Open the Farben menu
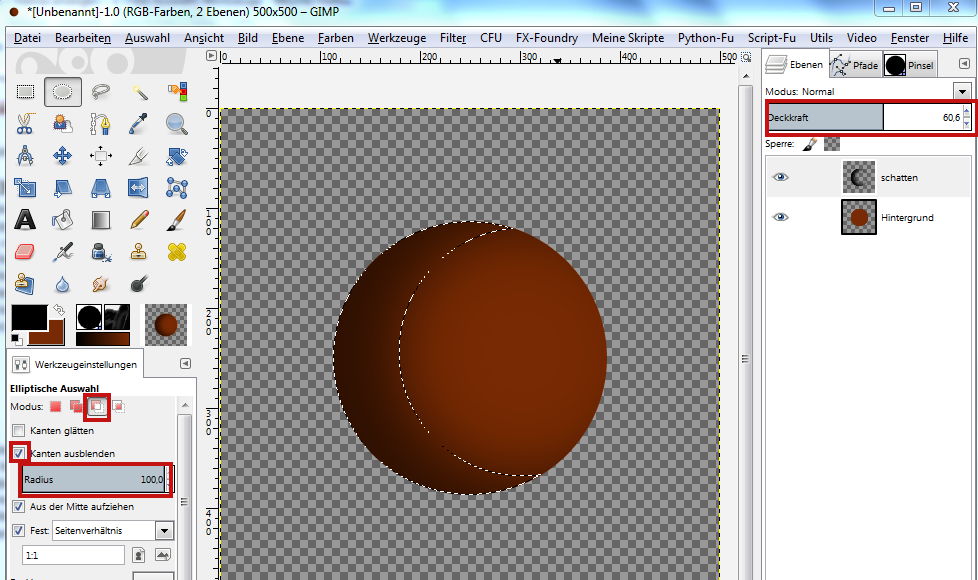The image size is (978, 580). click(x=335, y=38)
